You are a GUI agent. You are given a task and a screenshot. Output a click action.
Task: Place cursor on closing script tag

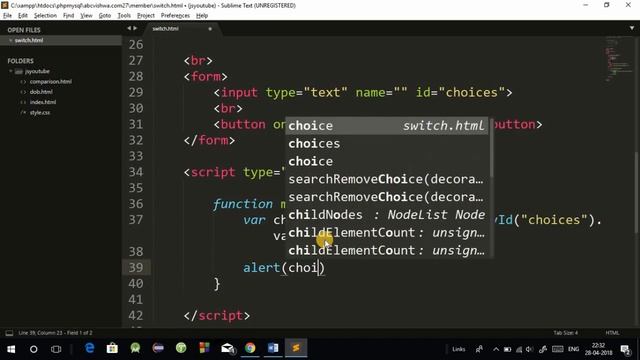click(x=217, y=316)
